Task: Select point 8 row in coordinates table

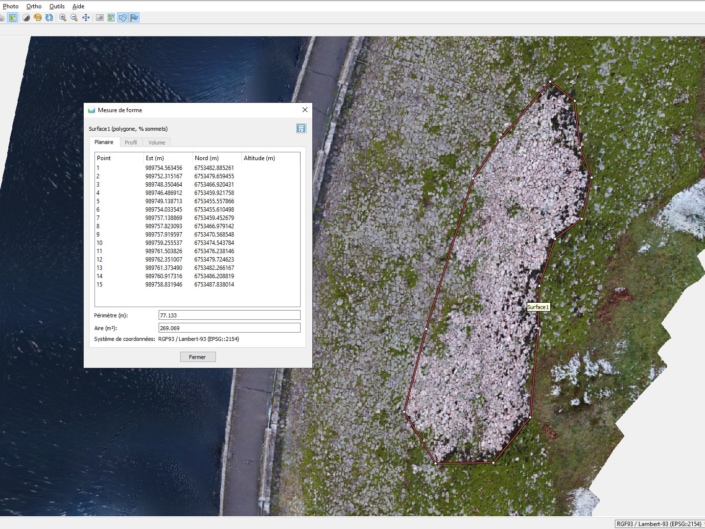Action: [x=165, y=226]
